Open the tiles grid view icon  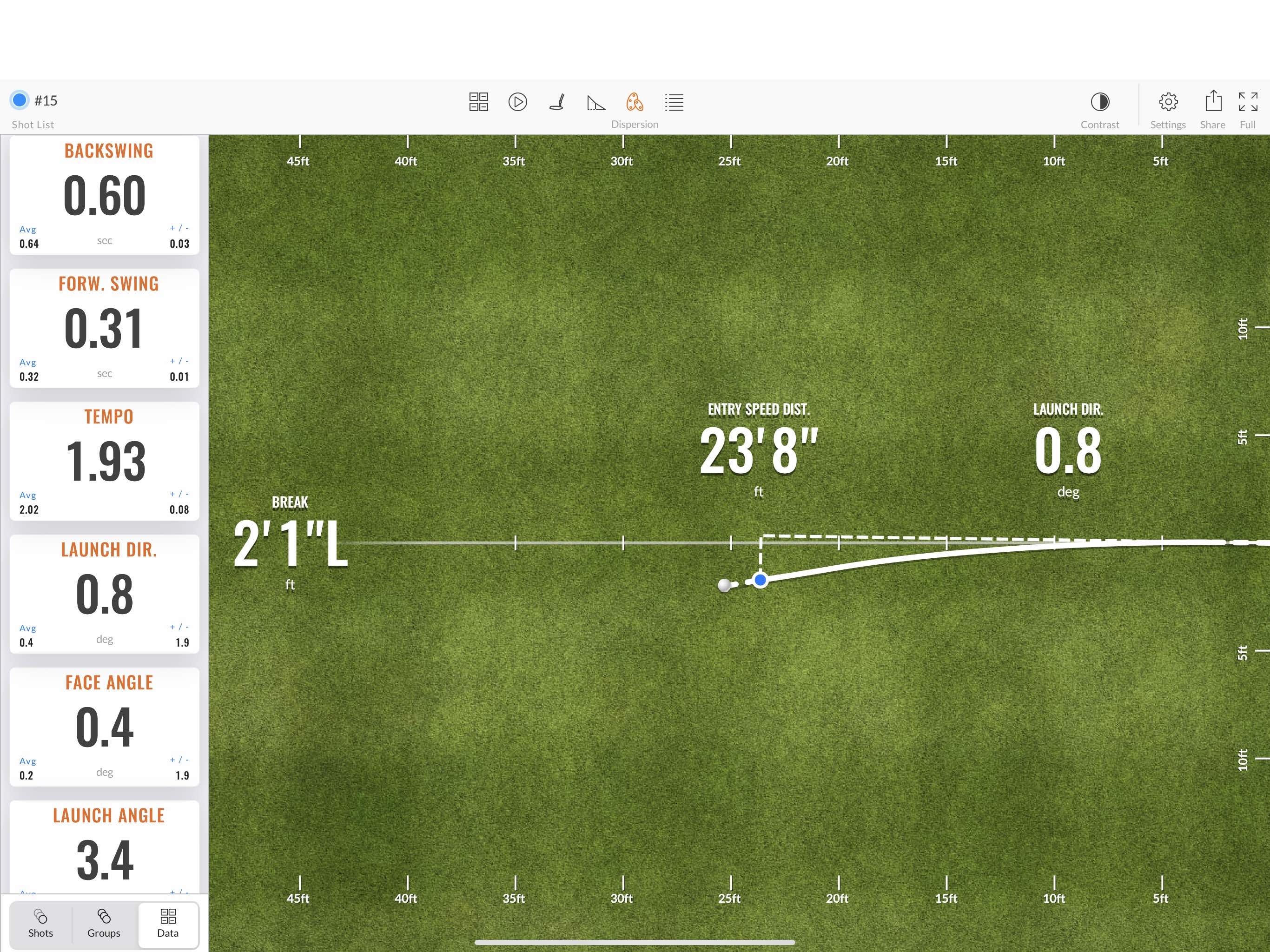coord(478,102)
